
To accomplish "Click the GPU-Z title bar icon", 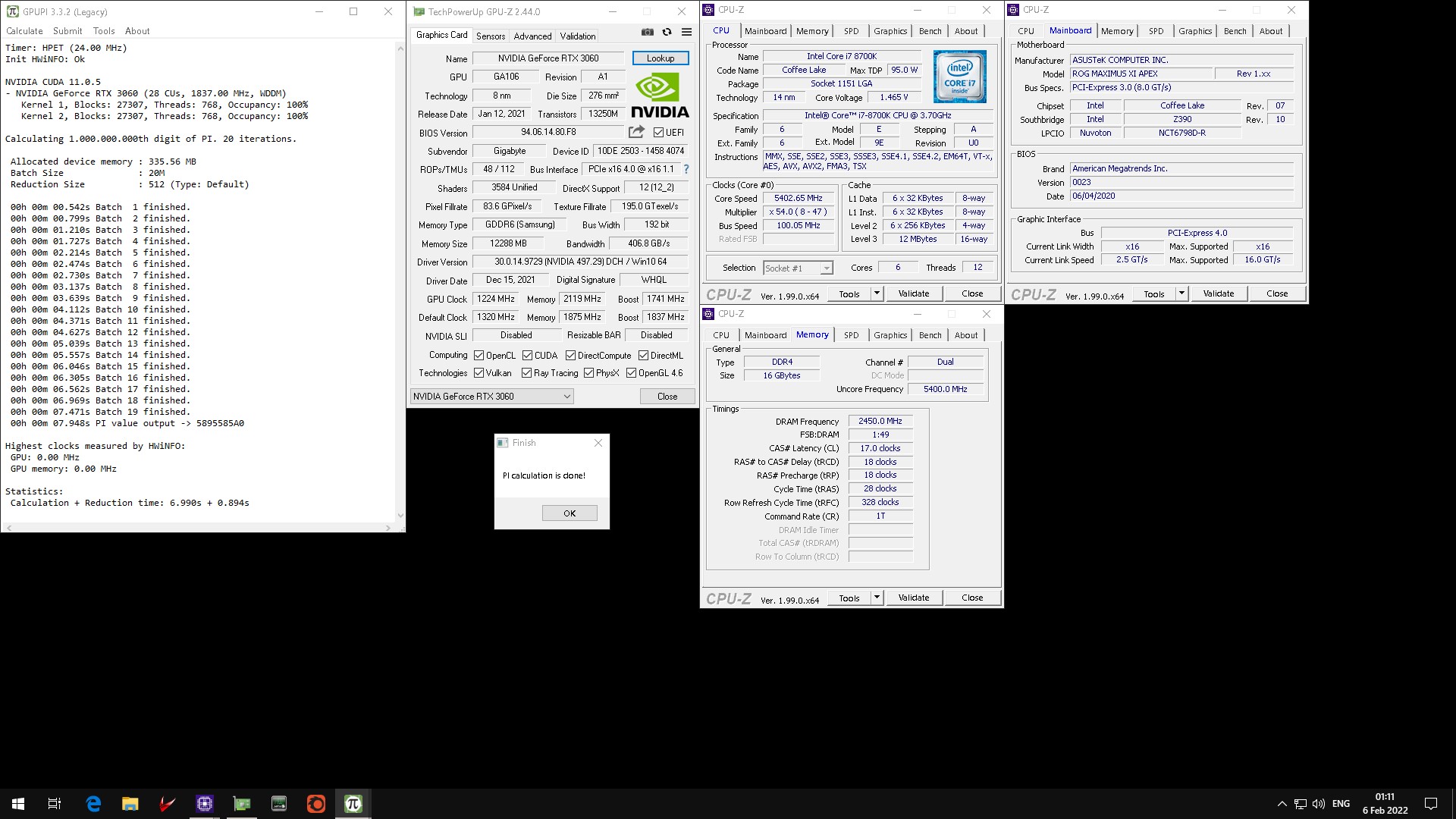I will [x=419, y=11].
